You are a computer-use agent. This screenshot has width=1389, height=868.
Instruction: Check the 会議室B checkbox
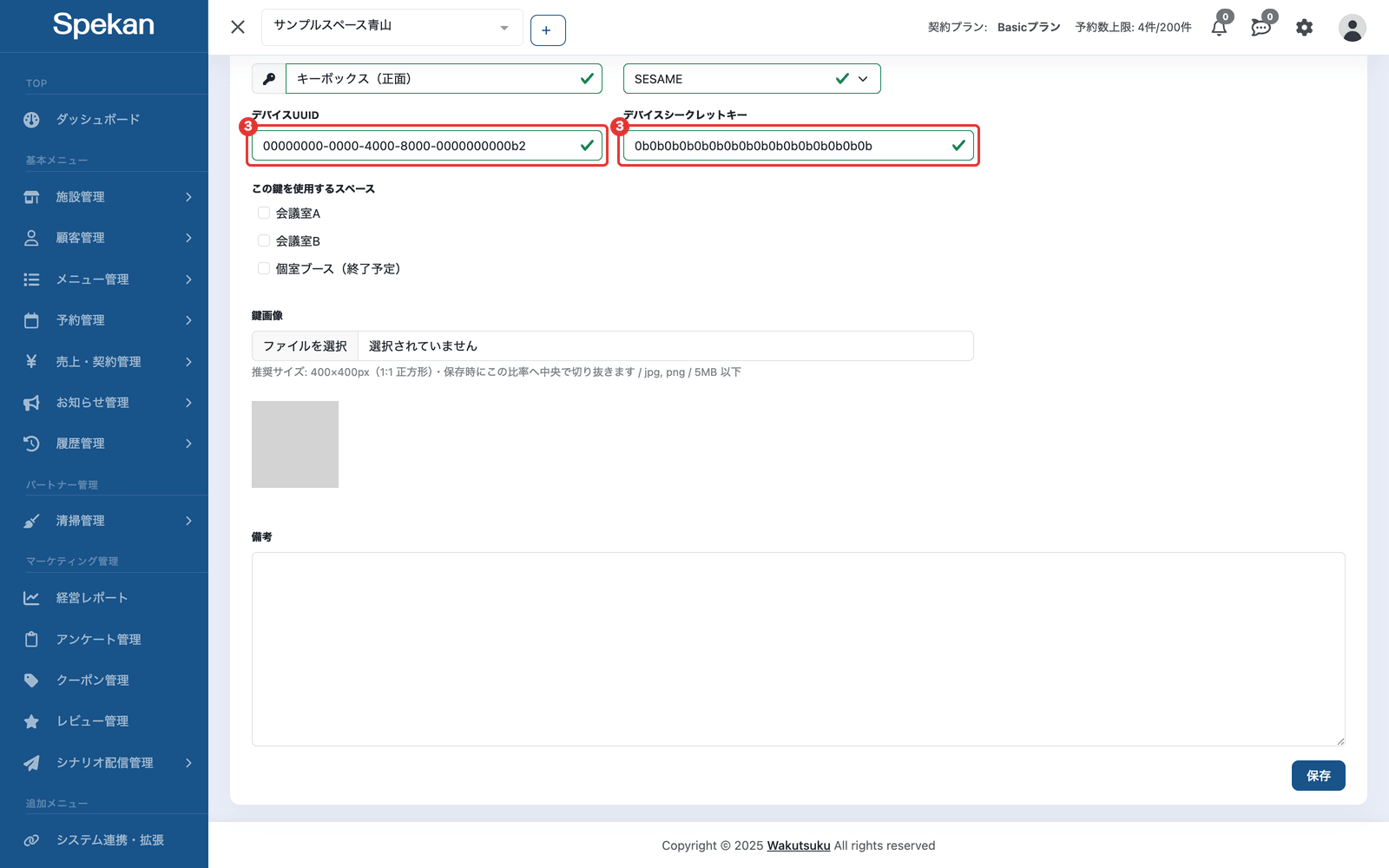(264, 240)
